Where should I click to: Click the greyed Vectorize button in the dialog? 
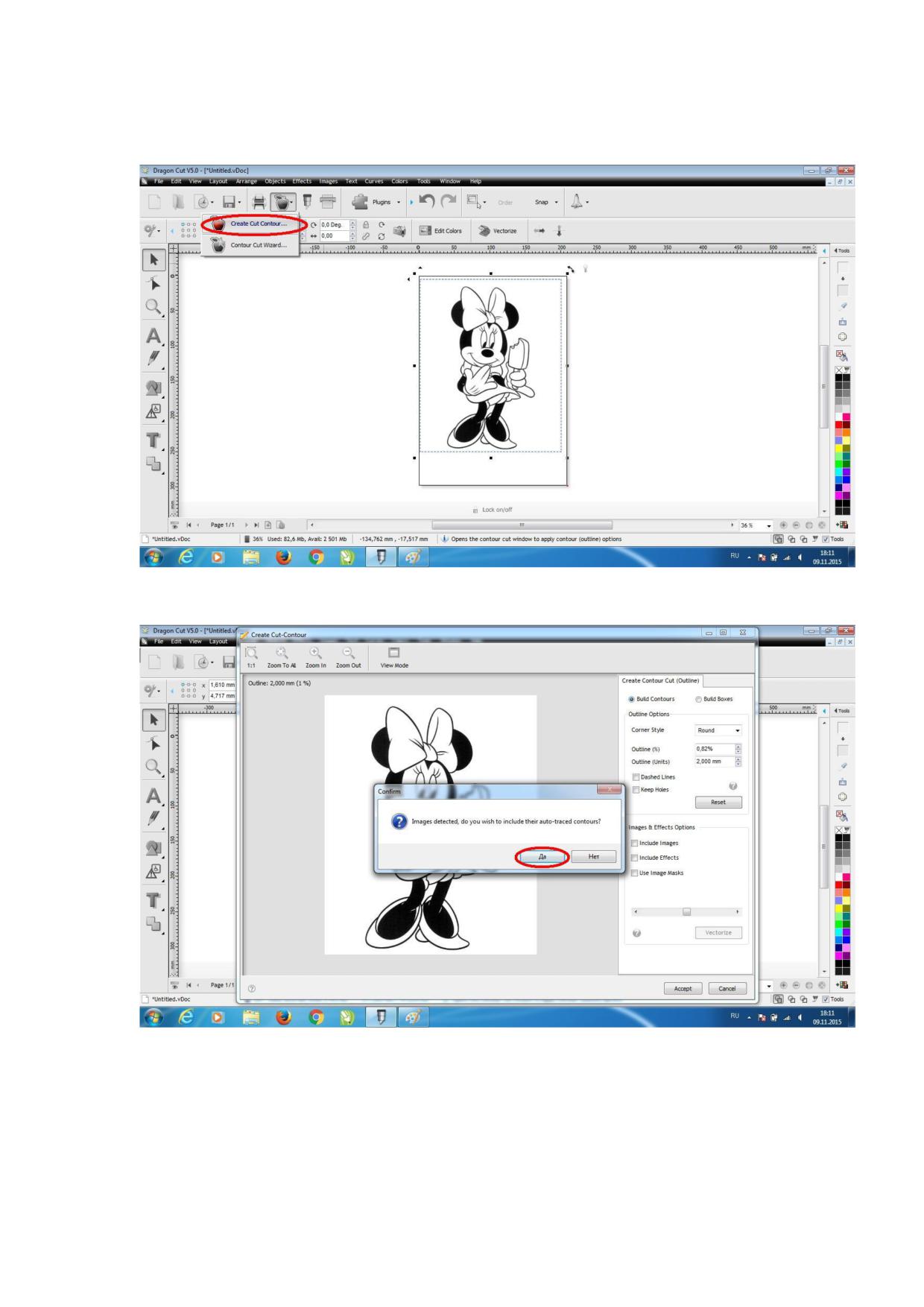(x=718, y=933)
